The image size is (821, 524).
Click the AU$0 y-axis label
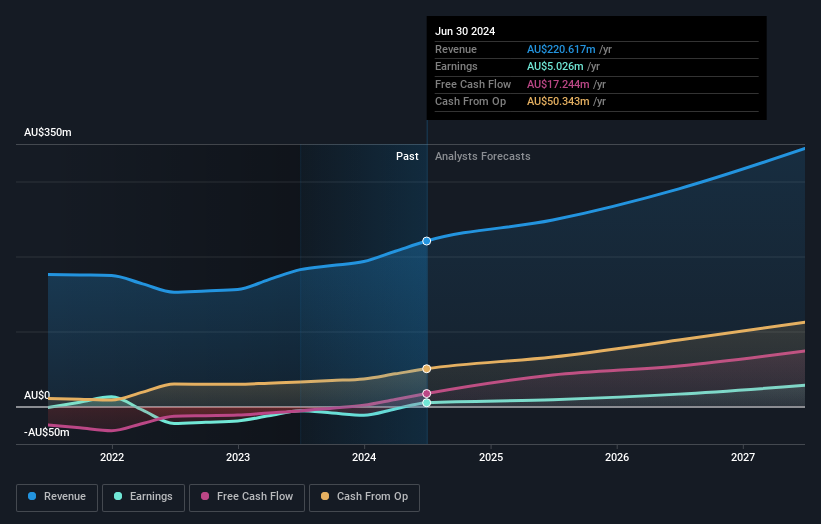tap(37, 395)
